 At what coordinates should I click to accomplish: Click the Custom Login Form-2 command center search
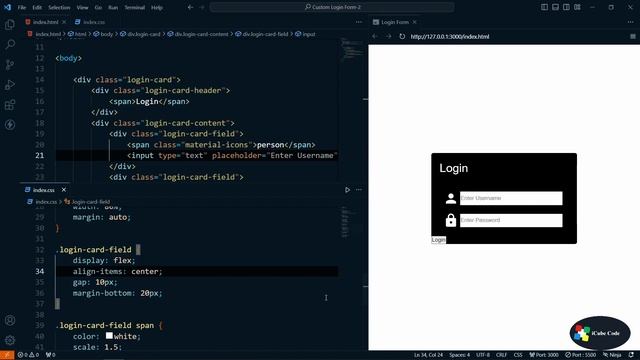tap(332, 7)
